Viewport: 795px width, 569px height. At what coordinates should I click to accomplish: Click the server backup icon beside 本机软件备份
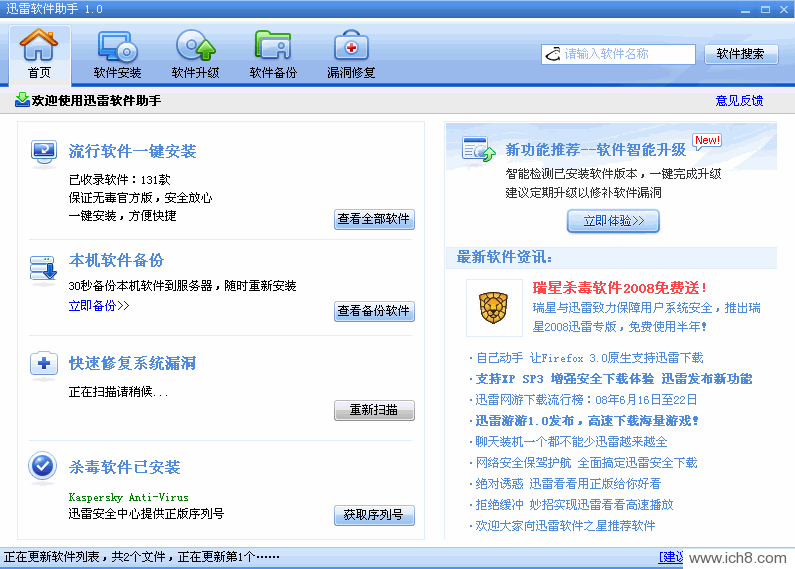coord(43,268)
